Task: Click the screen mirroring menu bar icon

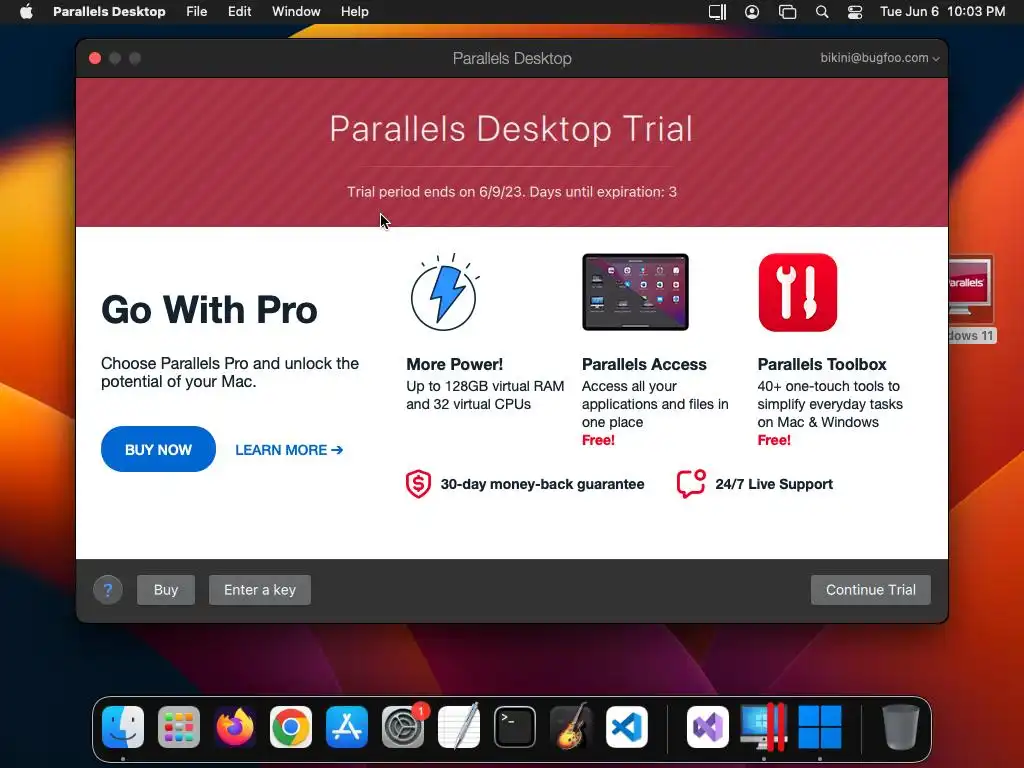Action: click(x=788, y=12)
